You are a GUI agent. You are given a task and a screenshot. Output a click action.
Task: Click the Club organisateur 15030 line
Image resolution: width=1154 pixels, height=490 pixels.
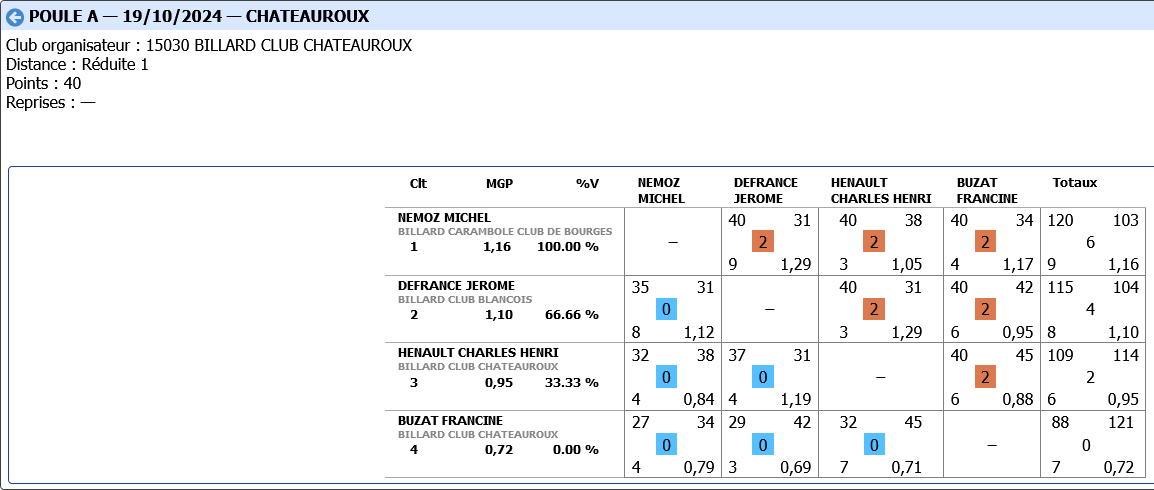point(209,46)
